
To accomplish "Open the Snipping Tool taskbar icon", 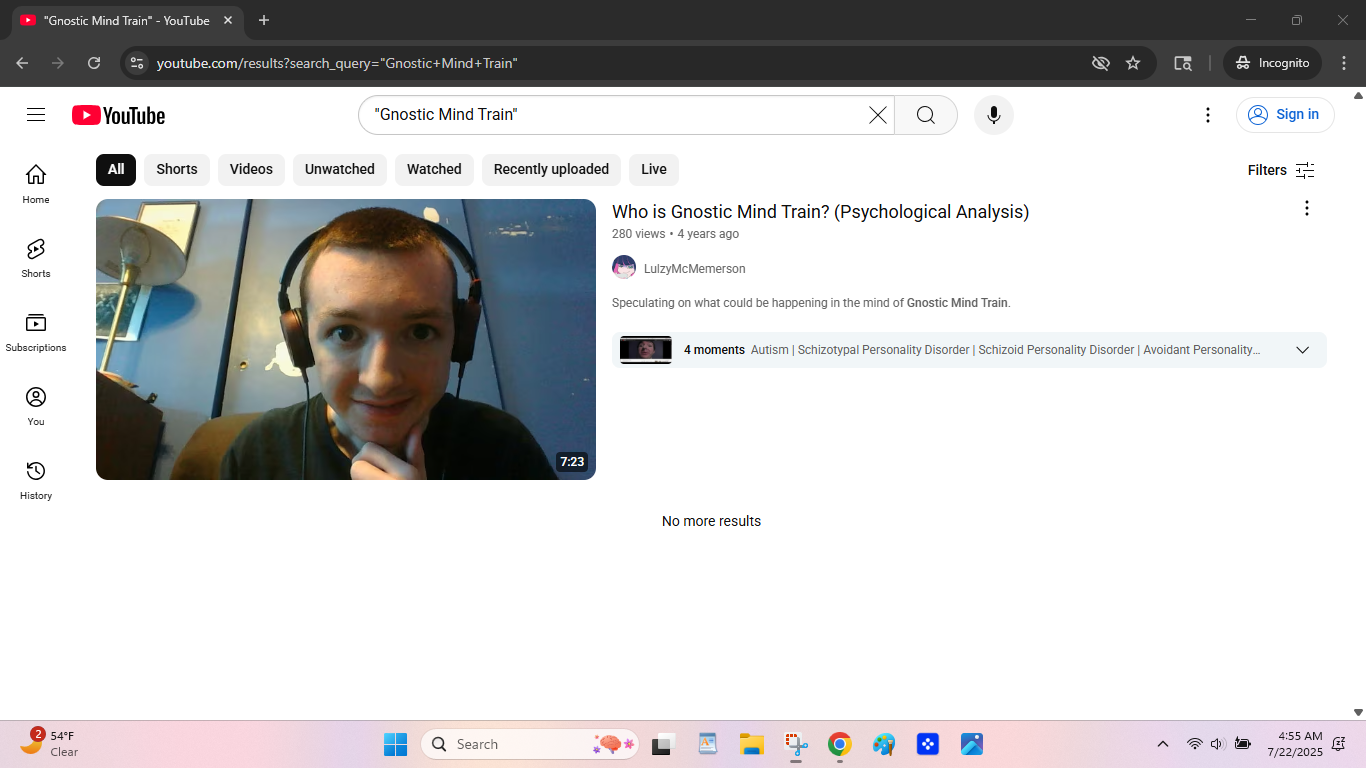I will point(796,744).
